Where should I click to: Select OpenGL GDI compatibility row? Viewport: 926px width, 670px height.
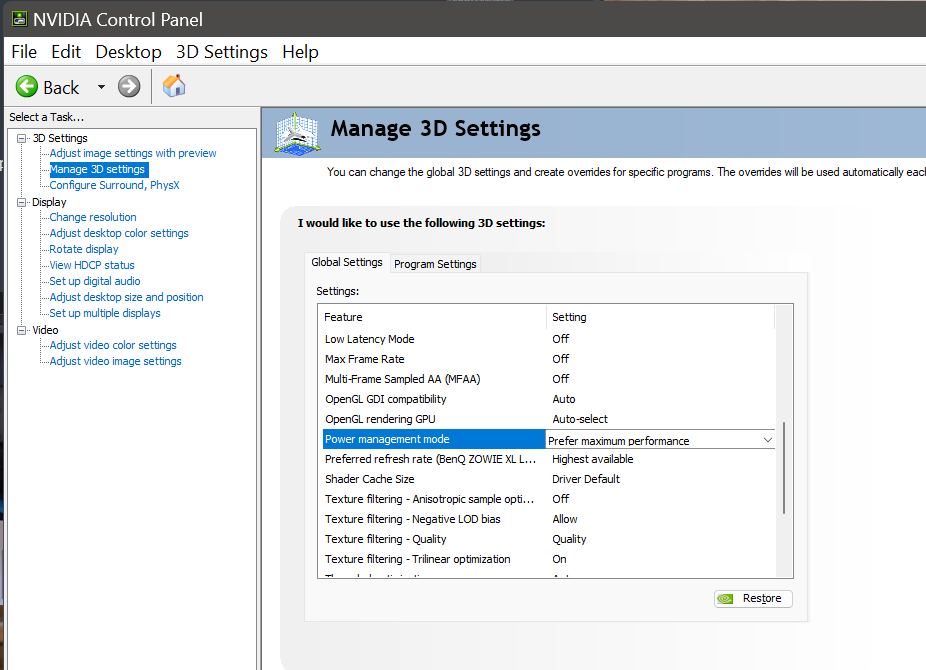[549, 399]
